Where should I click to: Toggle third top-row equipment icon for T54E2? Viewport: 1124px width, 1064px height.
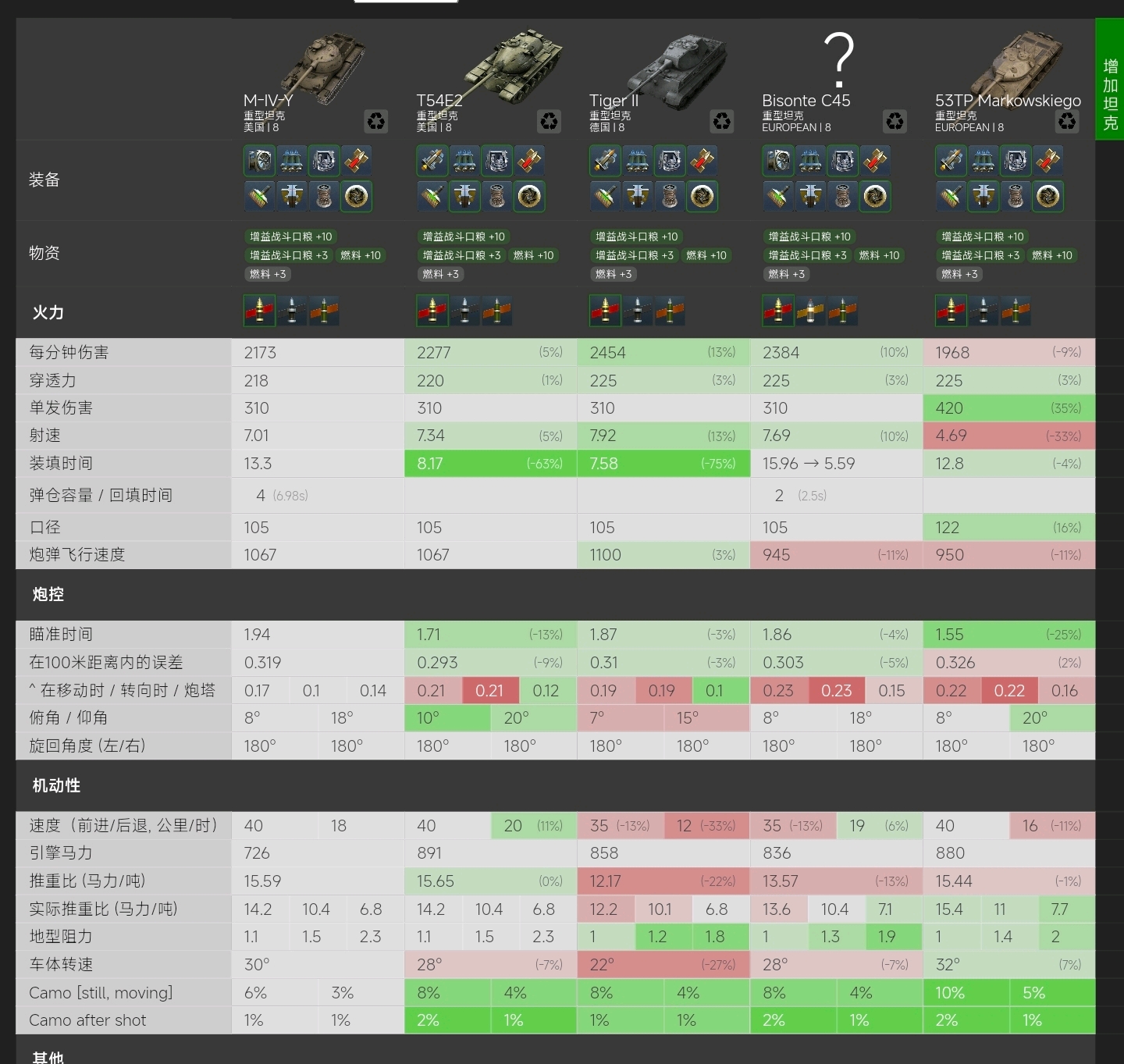(496, 161)
